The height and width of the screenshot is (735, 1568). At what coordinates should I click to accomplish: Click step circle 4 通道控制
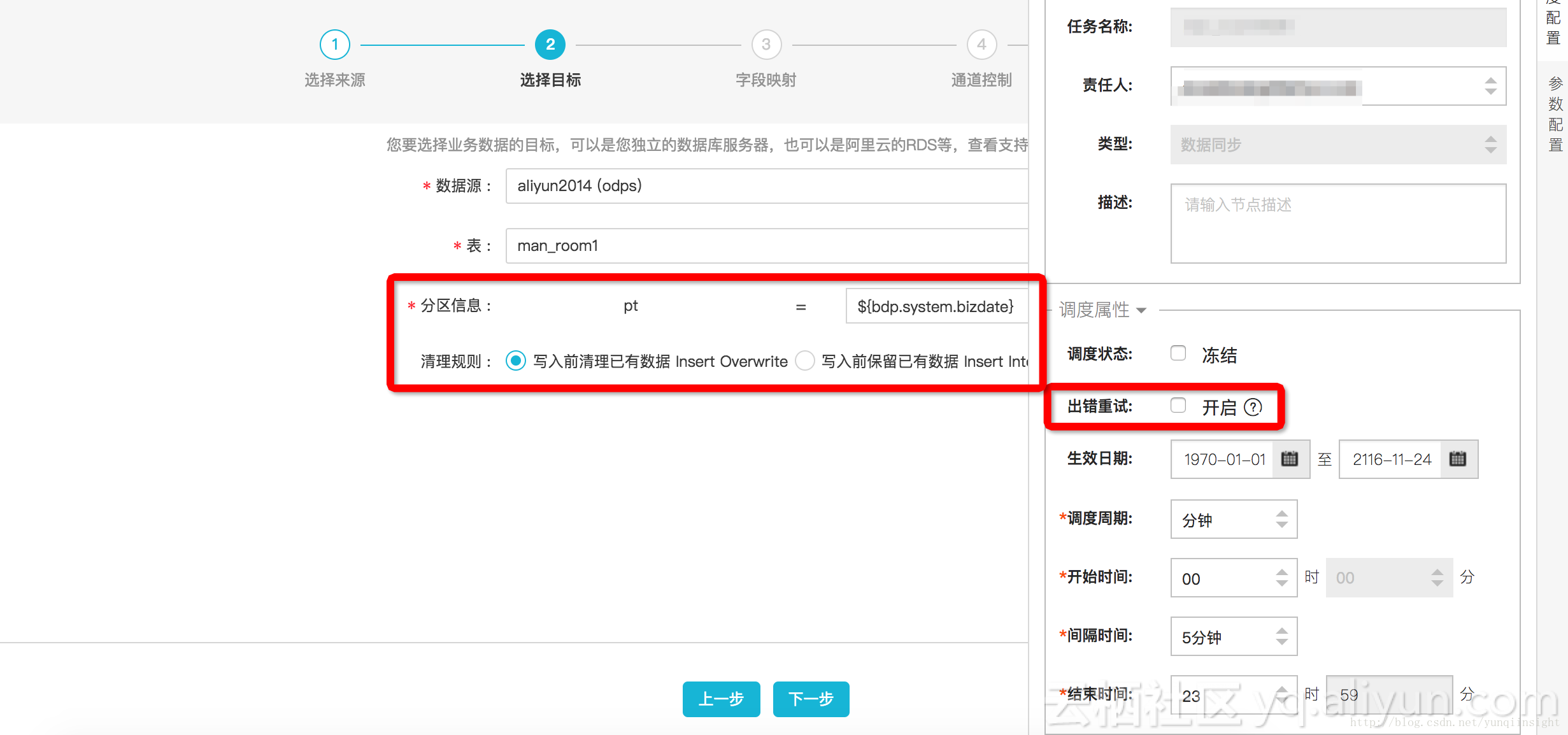click(981, 44)
